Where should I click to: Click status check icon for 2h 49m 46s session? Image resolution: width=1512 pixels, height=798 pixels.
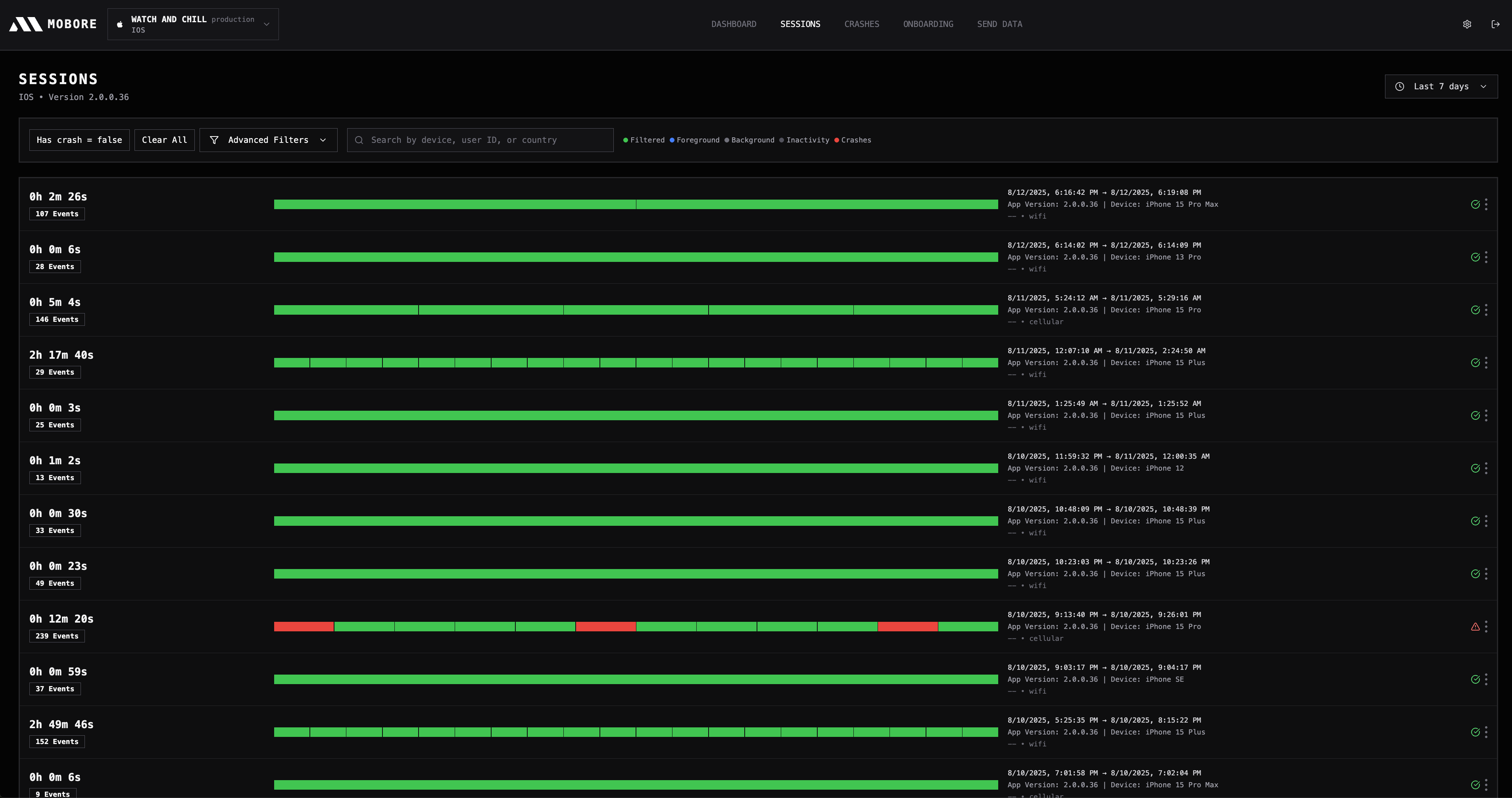pos(1475,732)
